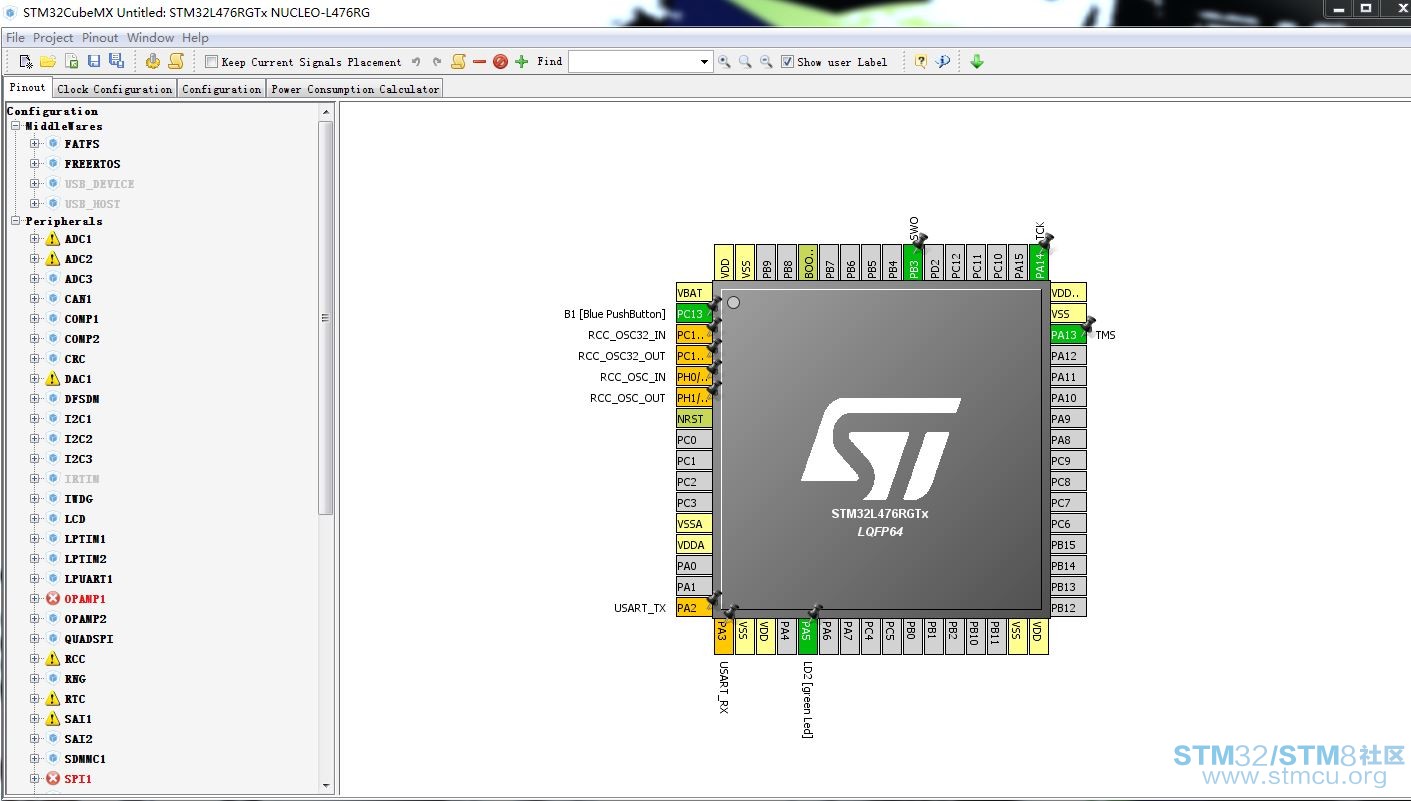Open the Project menu
The height and width of the screenshot is (801, 1411).
coord(53,38)
